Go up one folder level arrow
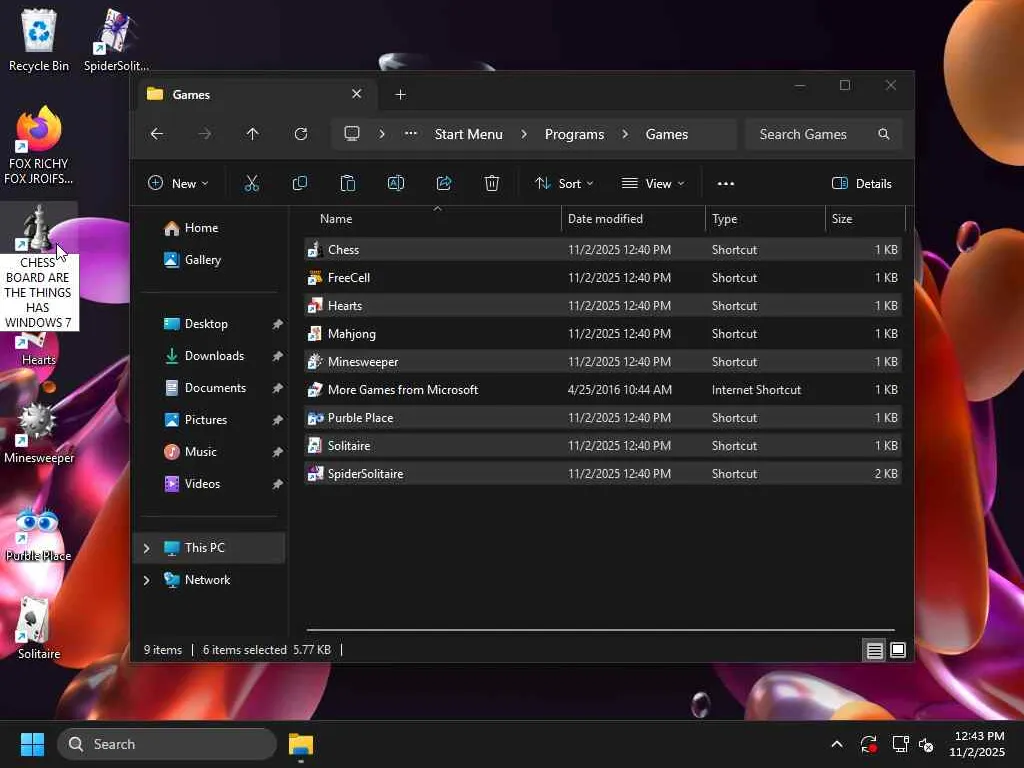 click(253, 134)
